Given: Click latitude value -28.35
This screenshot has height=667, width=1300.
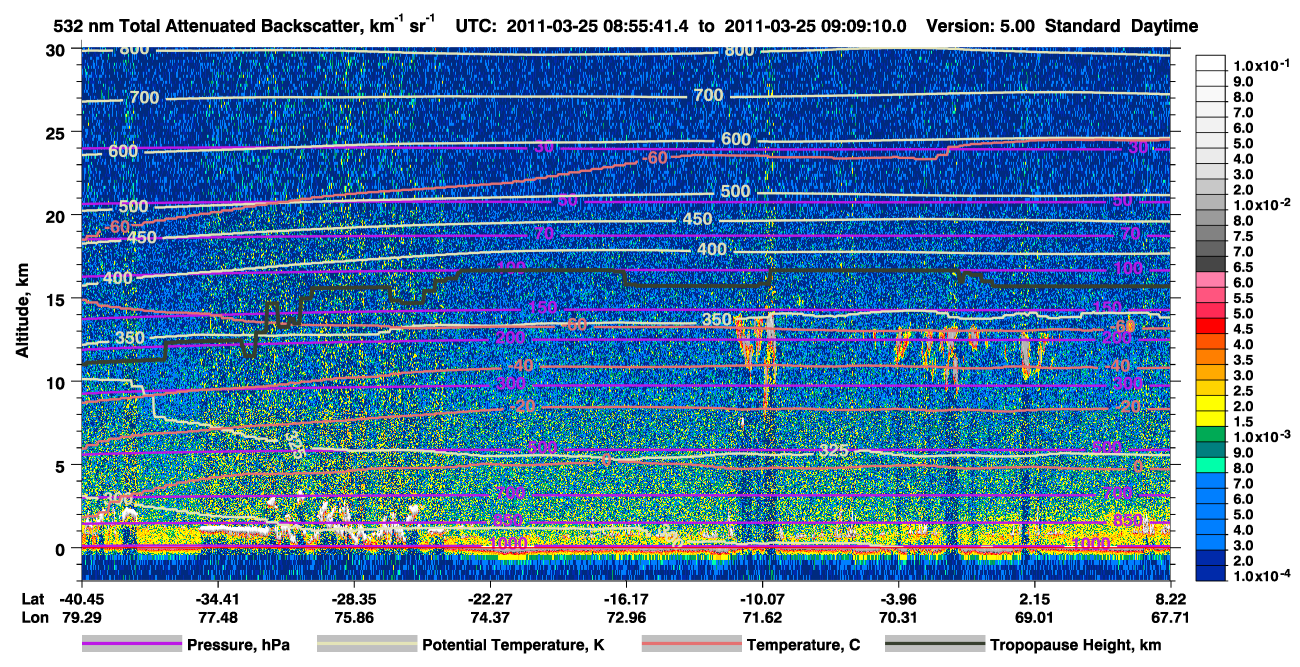Looking at the screenshot, I should click(353, 599).
